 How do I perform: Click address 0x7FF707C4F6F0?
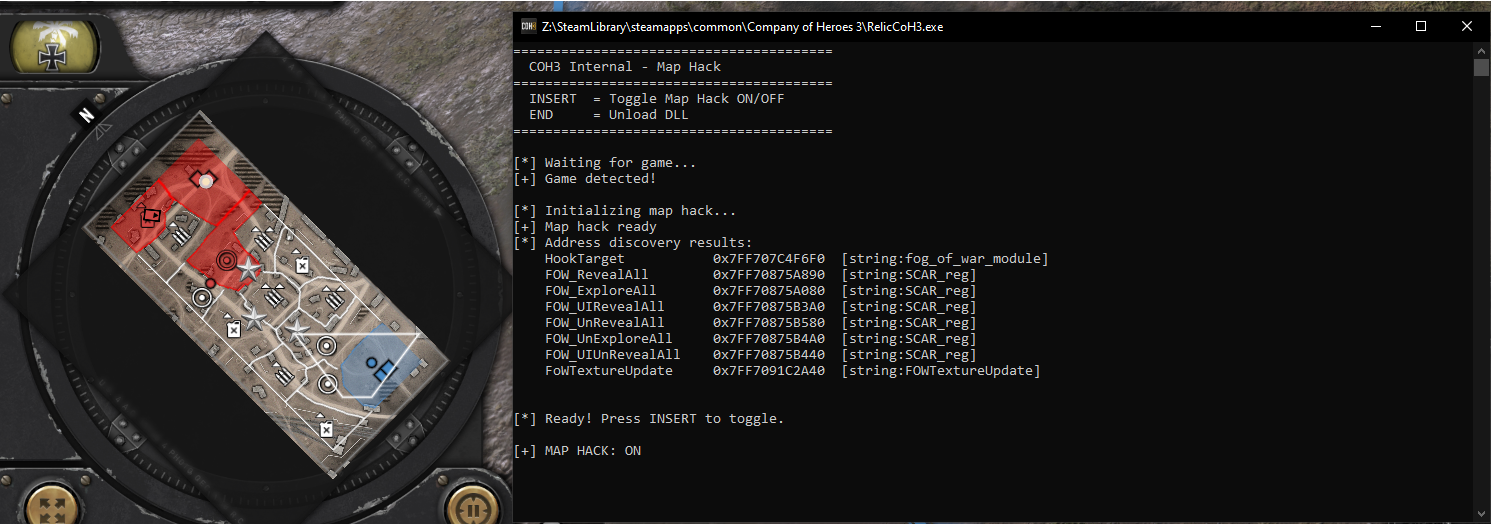[x=769, y=259]
